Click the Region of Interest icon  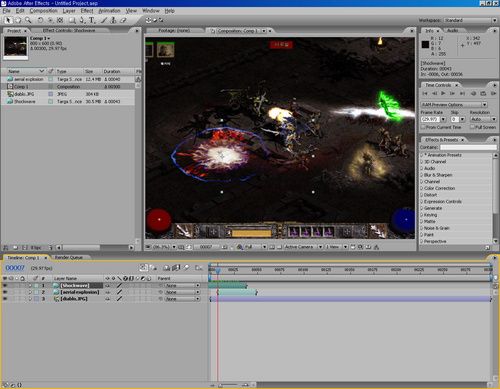tap(272, 247)
